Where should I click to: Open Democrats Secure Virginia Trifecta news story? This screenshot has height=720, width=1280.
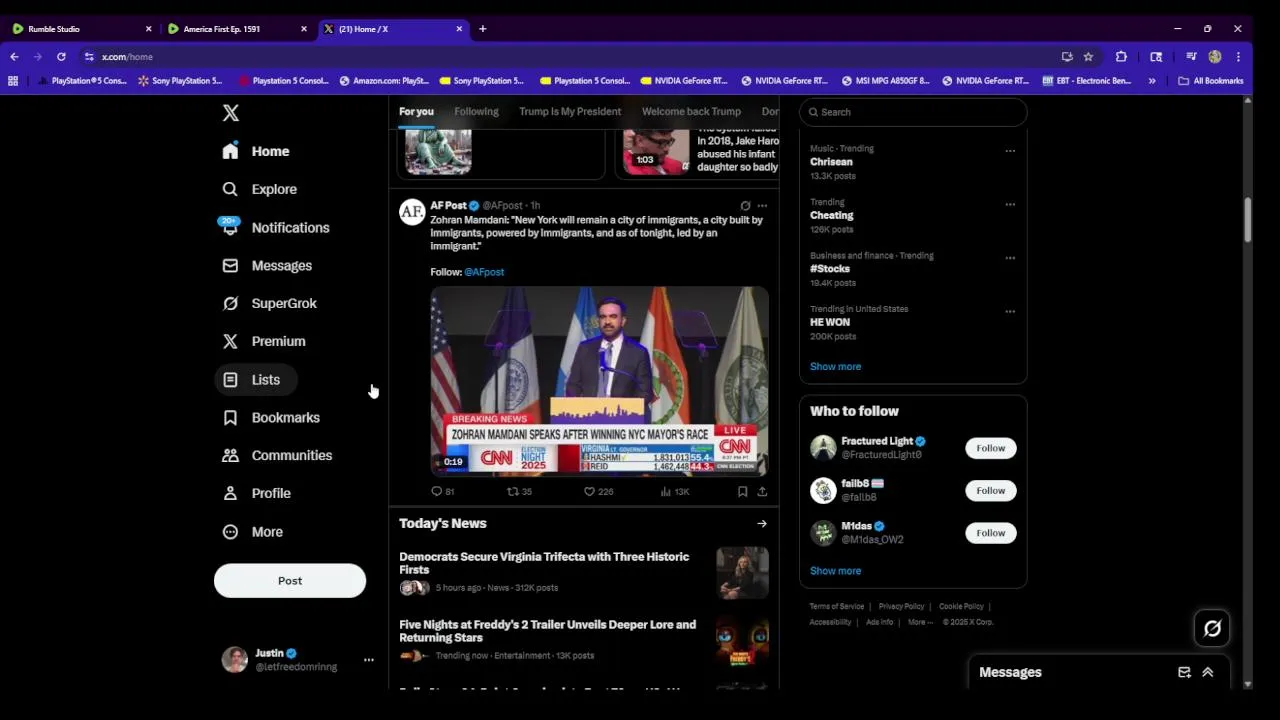click(x=583, y=572)
